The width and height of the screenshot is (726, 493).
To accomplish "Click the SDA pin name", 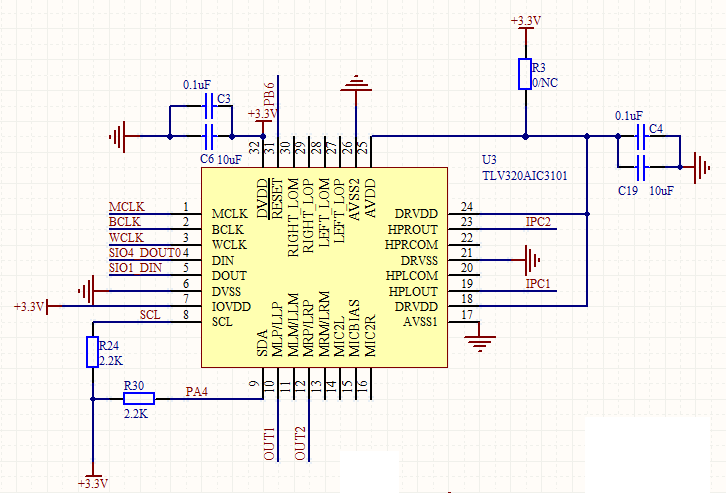I will pos(262,343).
